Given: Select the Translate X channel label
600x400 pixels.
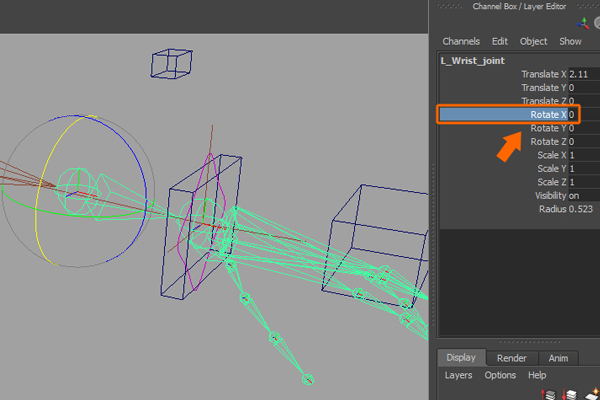Looking at the screenshot, I should [x=543, y=74].
